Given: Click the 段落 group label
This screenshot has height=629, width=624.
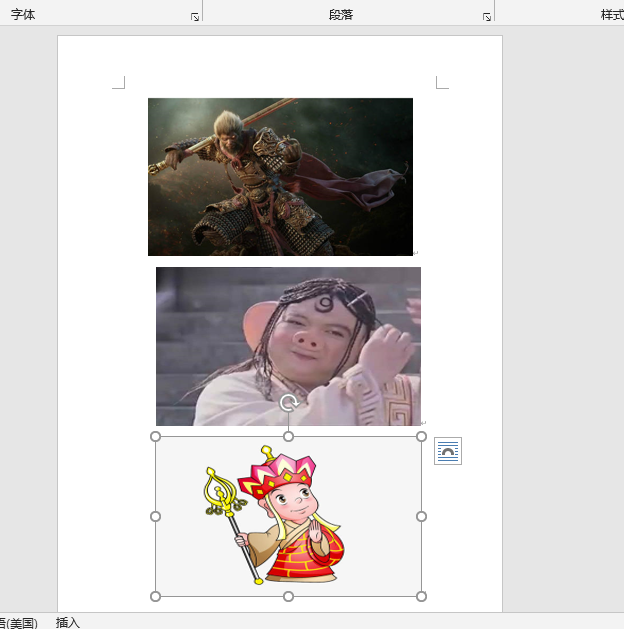Looking at the screenshot, I should click(x=341, y=15).
